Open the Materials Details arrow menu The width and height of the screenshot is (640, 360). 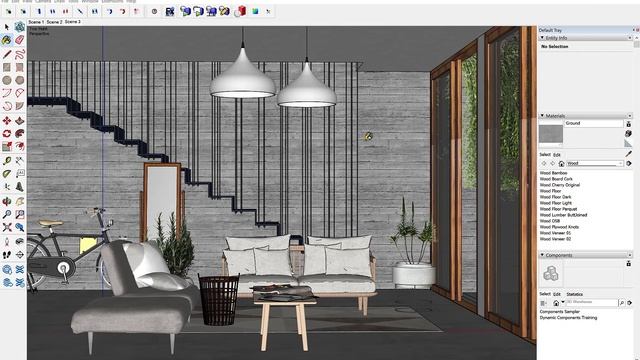(629, 163)
